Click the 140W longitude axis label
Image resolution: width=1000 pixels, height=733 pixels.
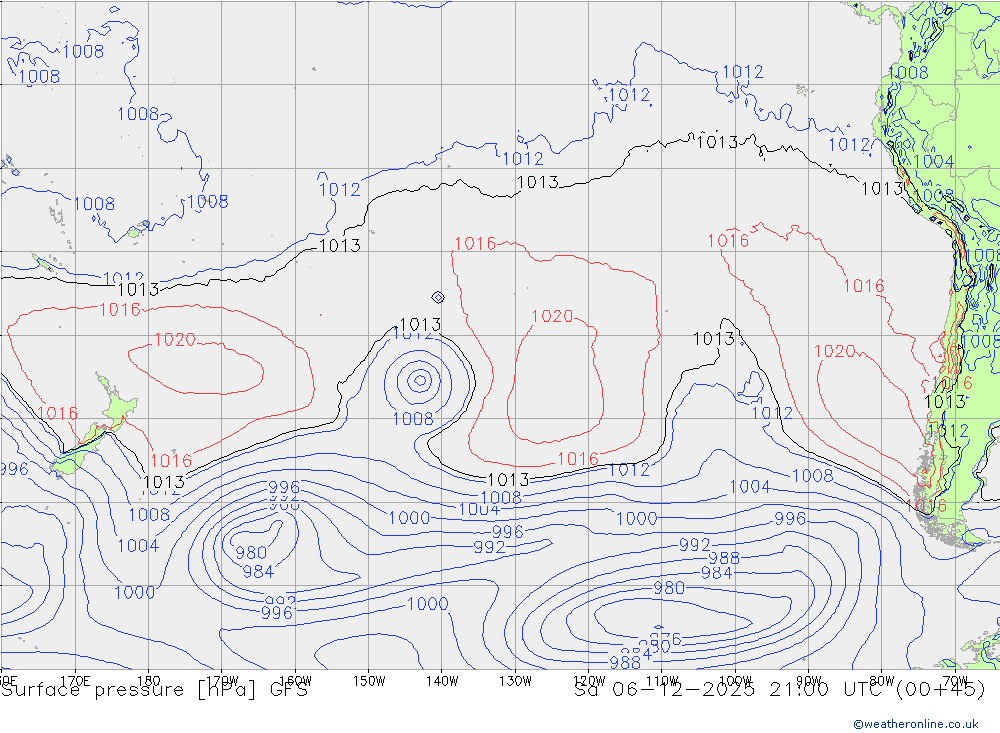tap(442, 681)
